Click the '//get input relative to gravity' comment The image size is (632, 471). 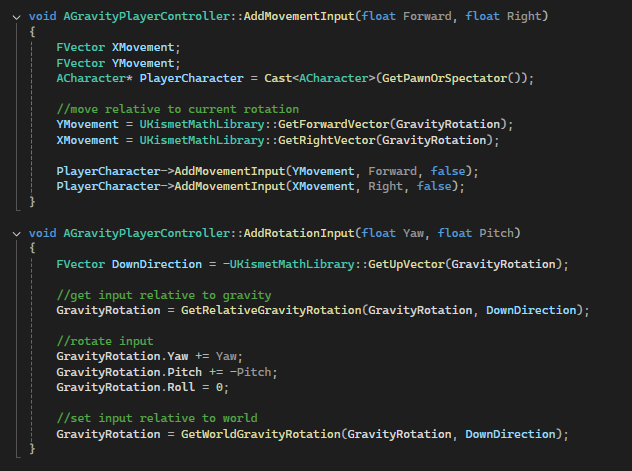164,295
